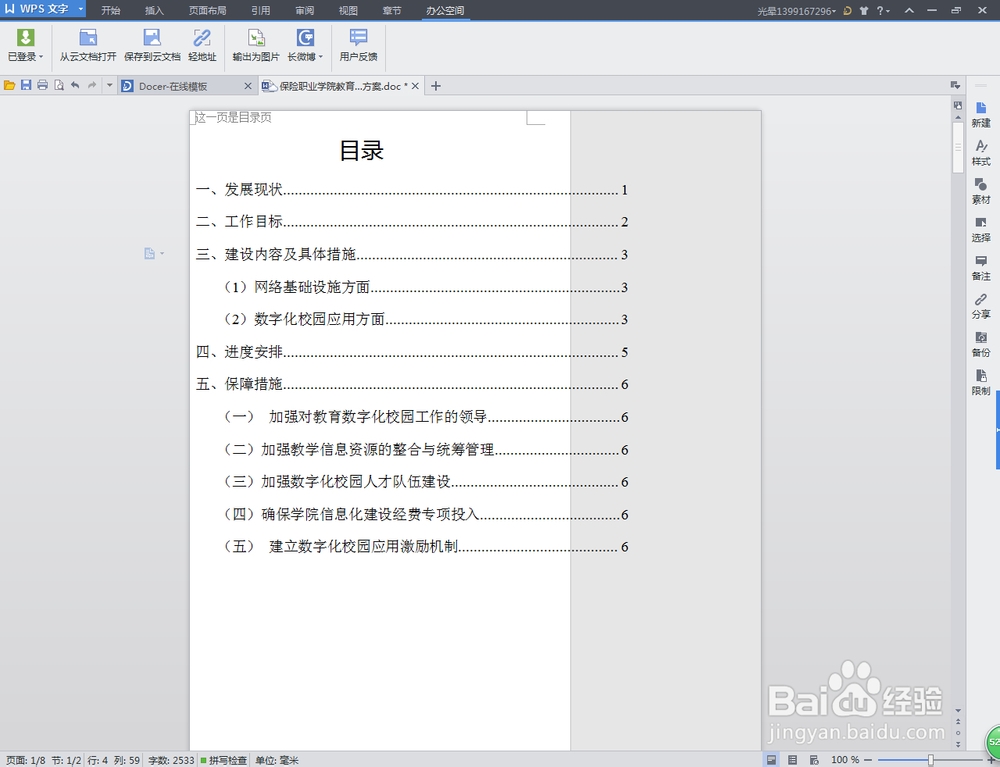This screenshot has width=1000, height=767.
Task: Click the 轻地址 toolbar icon
Action: 201,46
